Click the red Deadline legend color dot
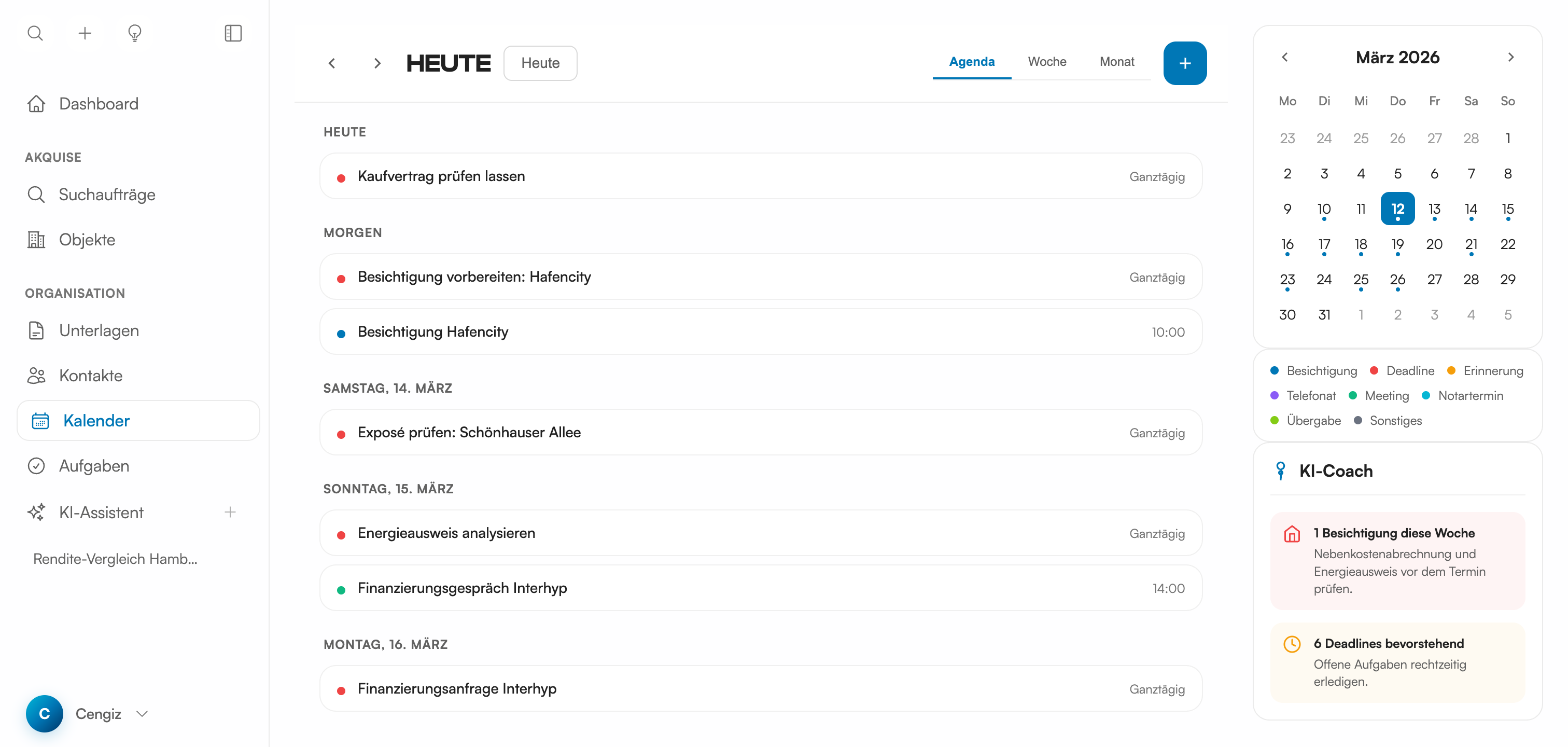This screenshot has width=1568, height=747. point(1374,371)
